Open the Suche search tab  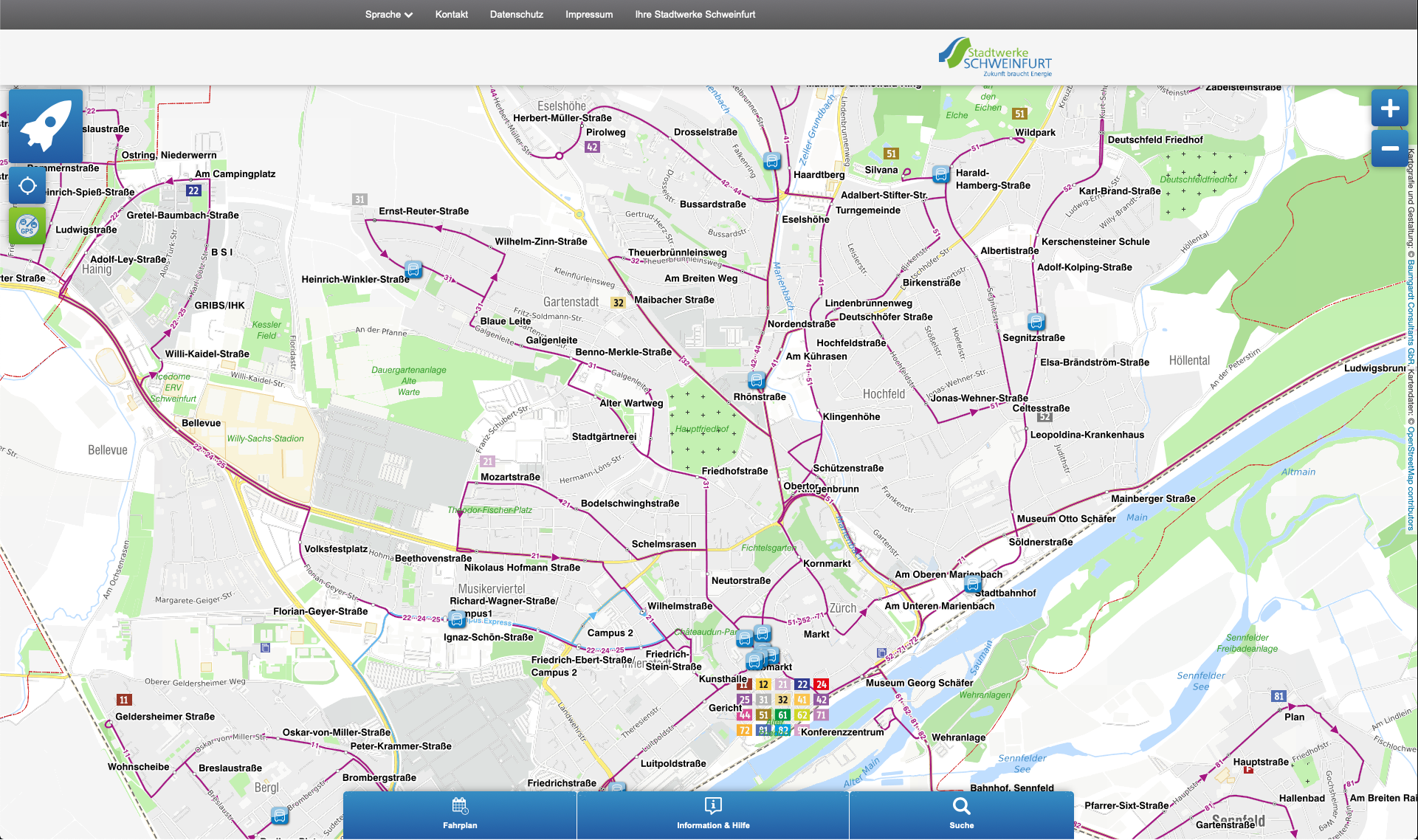(961, 814)
